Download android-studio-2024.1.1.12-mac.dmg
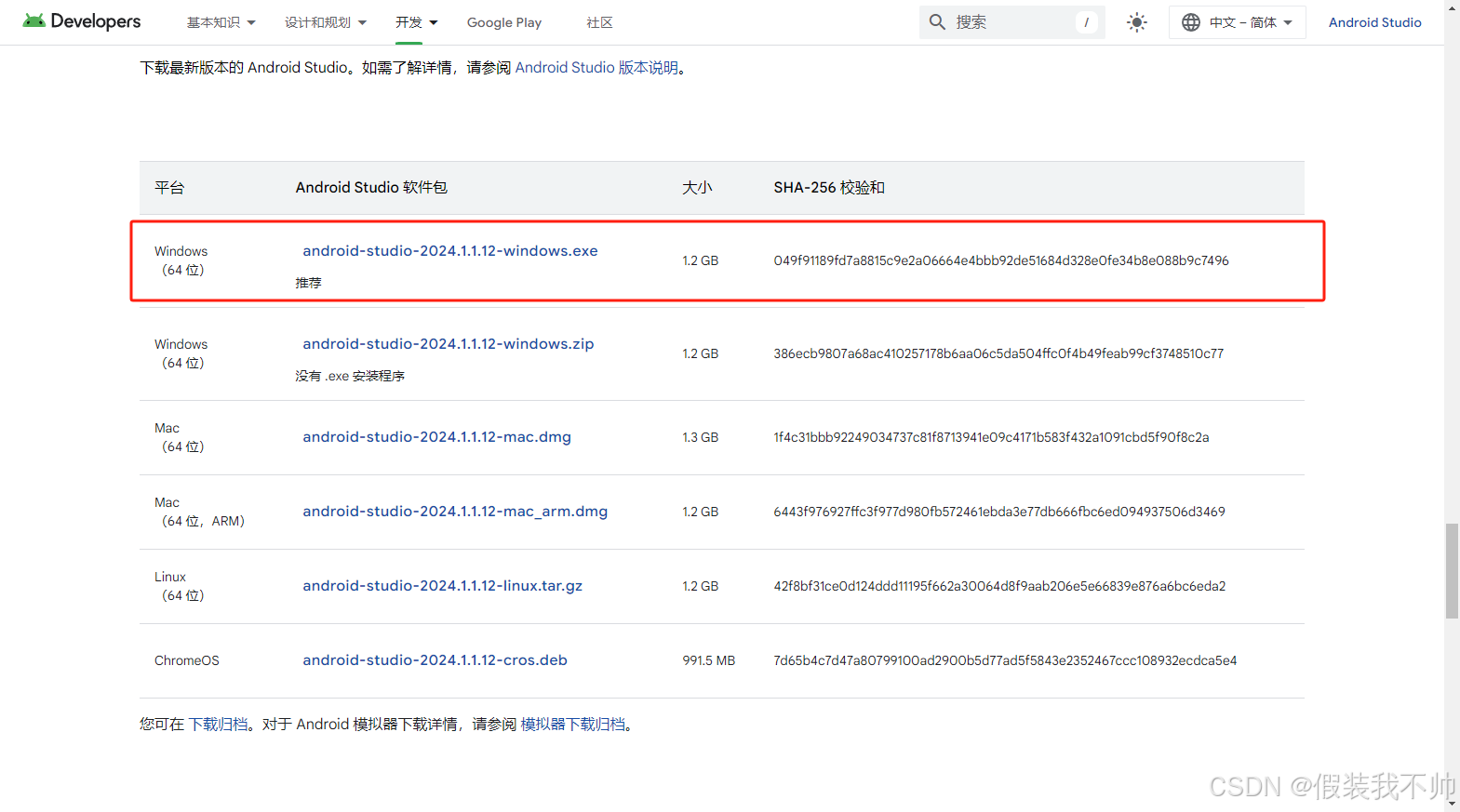Screen dimensions: 1460x812 436,437
